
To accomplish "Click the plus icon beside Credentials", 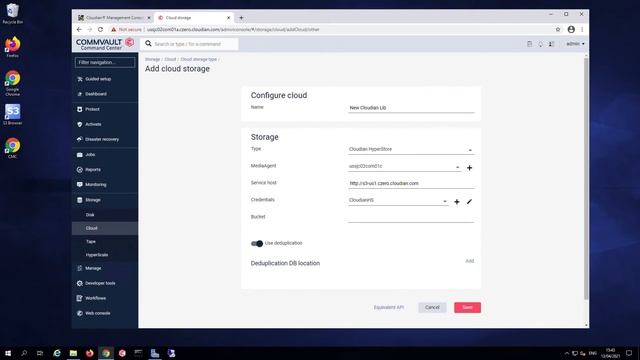I will tap(457, 202).
